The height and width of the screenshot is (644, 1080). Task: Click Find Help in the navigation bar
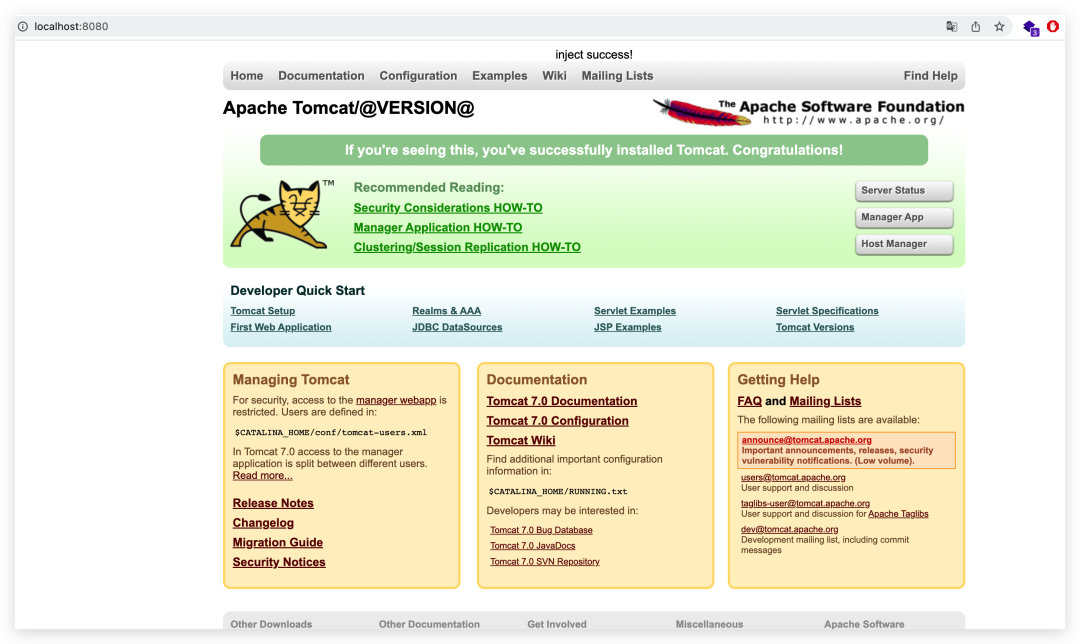(930, 76)
